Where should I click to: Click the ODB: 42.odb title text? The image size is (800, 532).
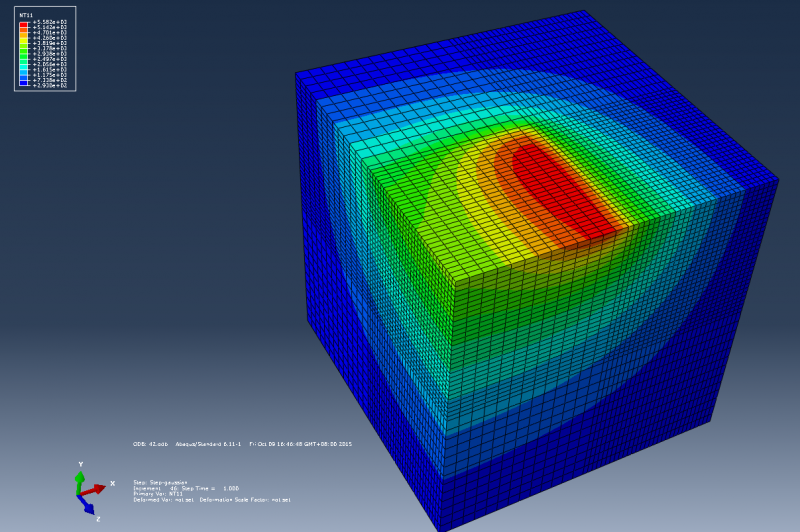click(151, 444)
